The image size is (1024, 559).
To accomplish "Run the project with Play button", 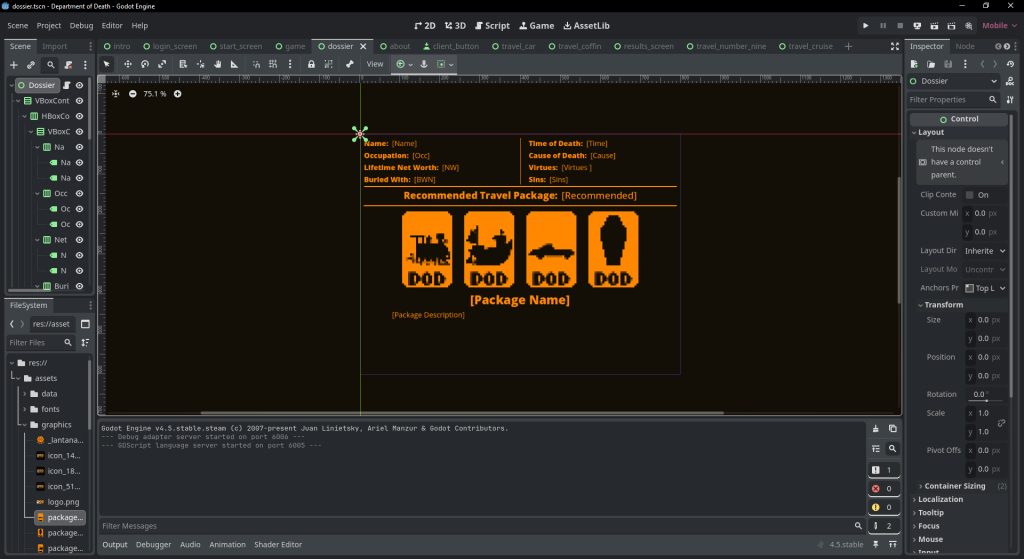I will coord(866,25).
